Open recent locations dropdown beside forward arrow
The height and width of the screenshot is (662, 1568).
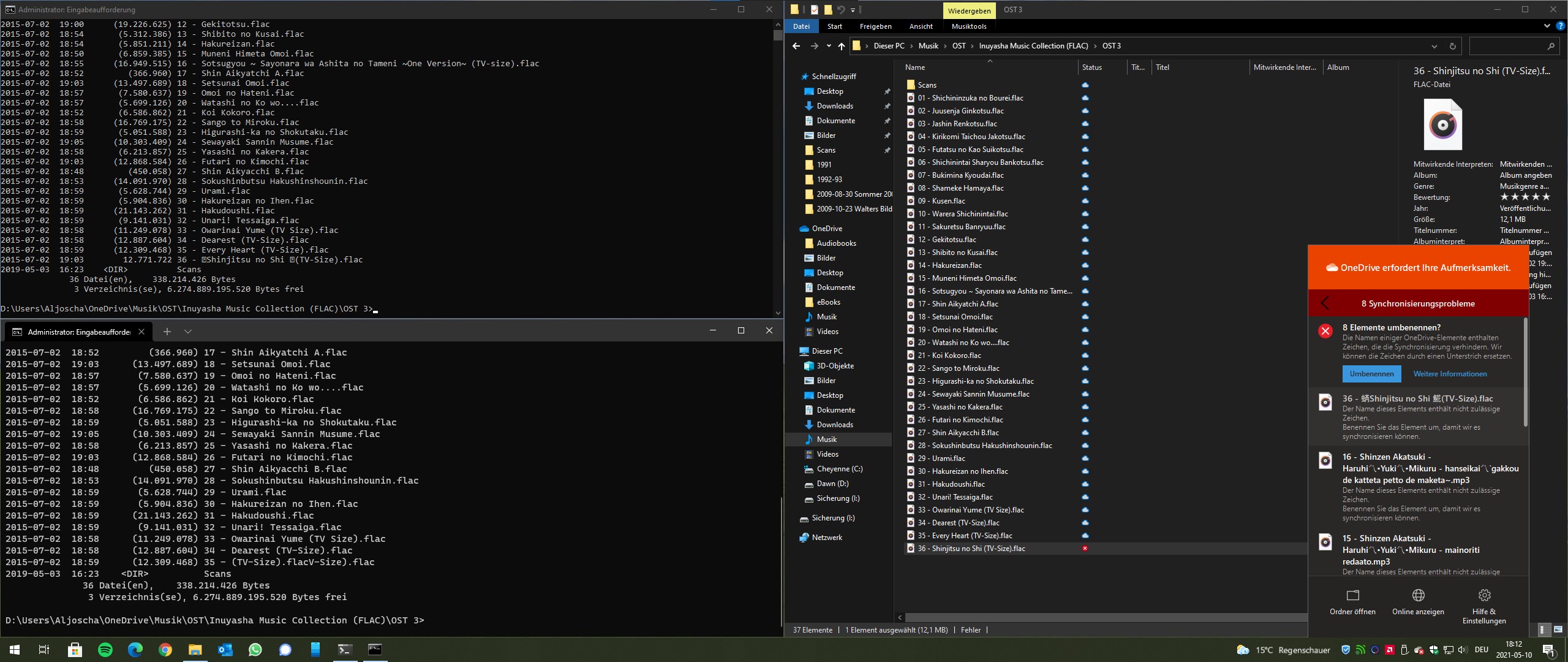click(829, 46)
